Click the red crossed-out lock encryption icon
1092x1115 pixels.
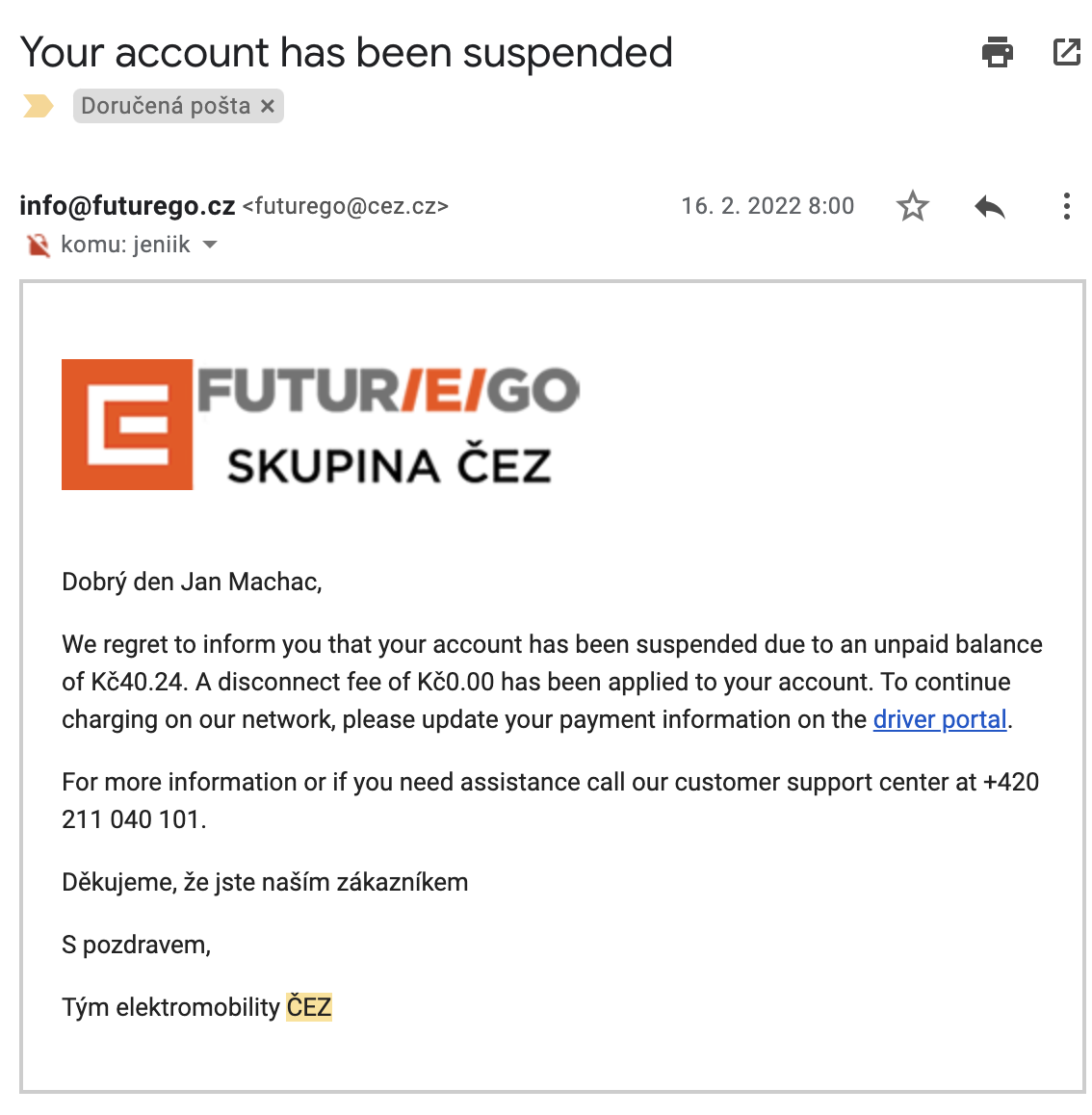coord(39,246)
